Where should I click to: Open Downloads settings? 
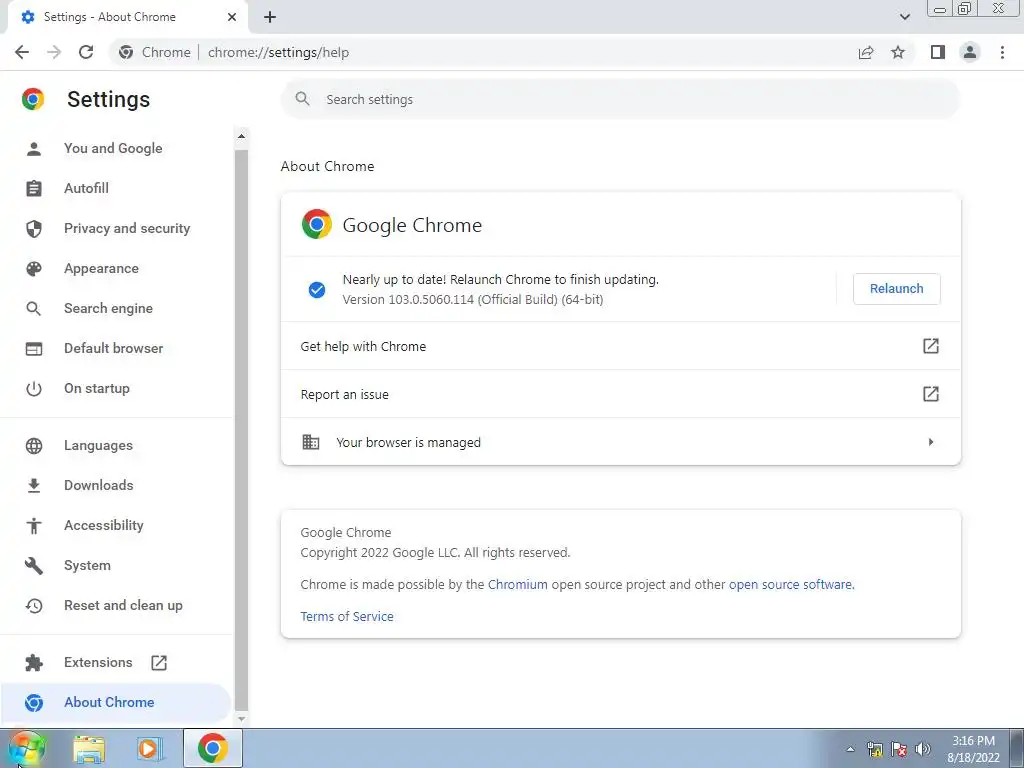coord(99,485)
